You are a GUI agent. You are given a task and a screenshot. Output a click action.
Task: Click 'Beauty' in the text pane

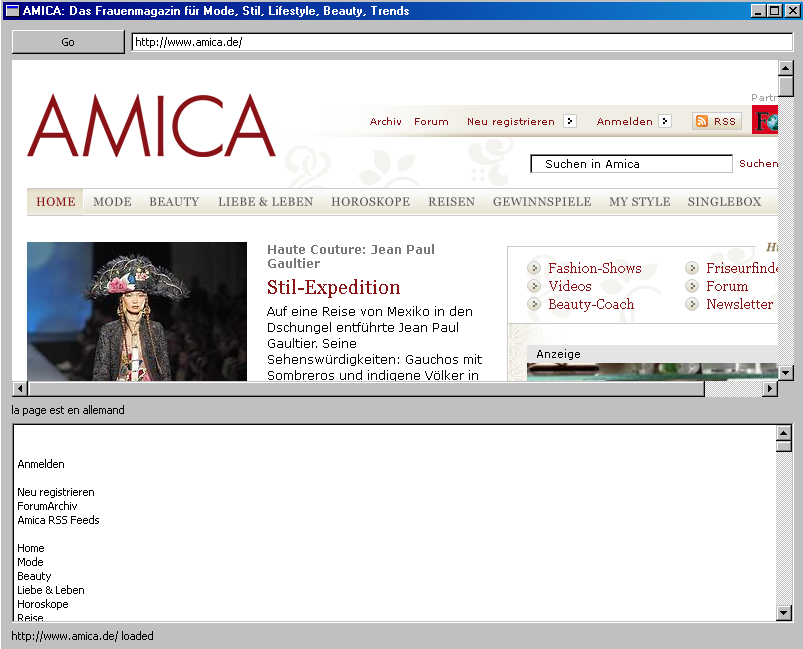34,576
